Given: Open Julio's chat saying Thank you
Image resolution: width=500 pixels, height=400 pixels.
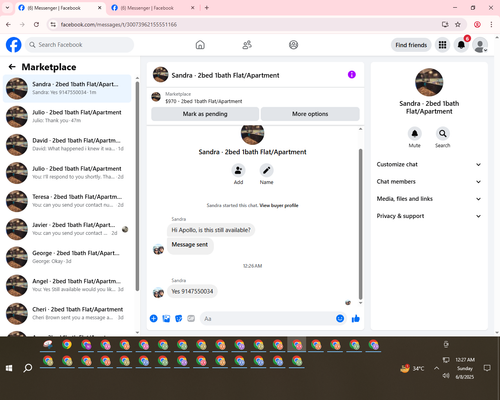Looking at the screenshot, I should [67, 117].
